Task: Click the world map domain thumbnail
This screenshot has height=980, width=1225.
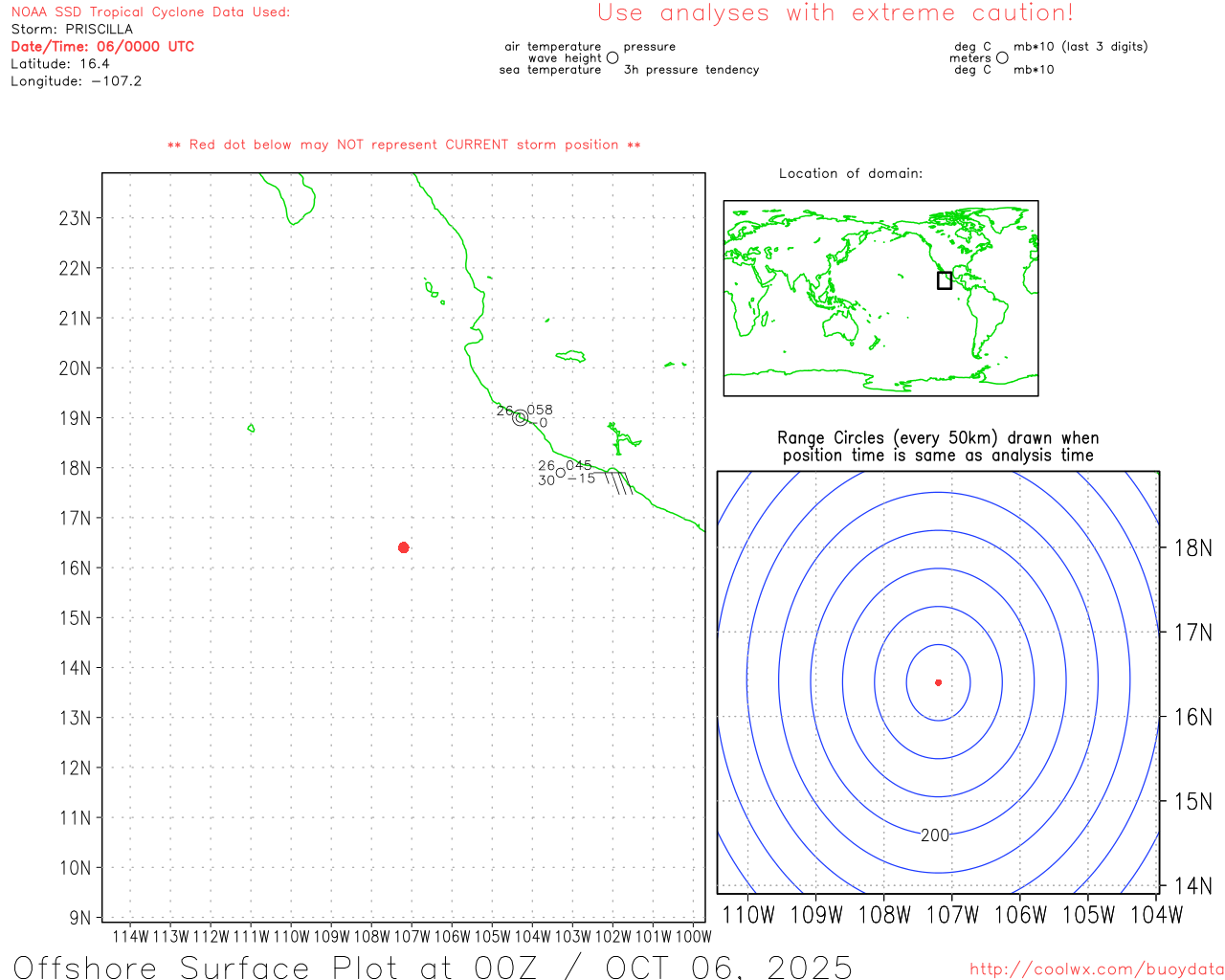Action: [880, 299]
